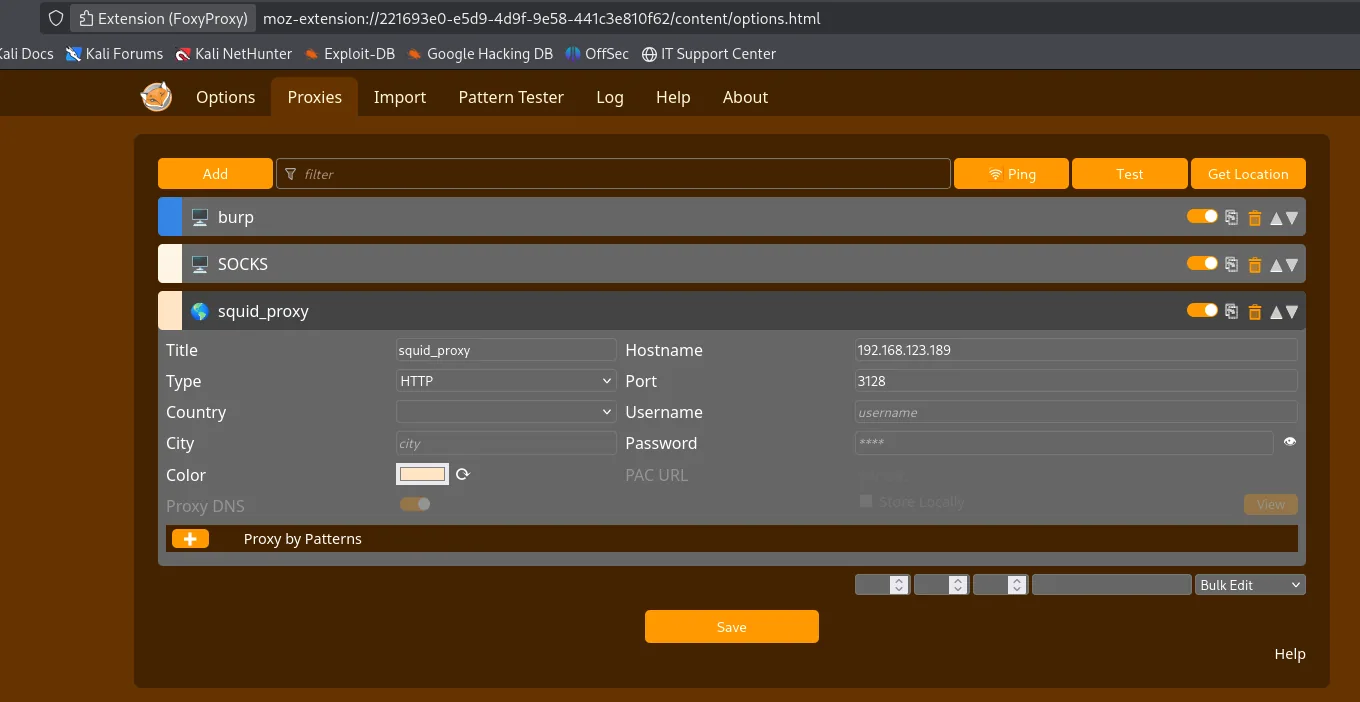Open the Kali NetHunter bookmark
The image size is (1360, 702).
(x=234, y=54)
